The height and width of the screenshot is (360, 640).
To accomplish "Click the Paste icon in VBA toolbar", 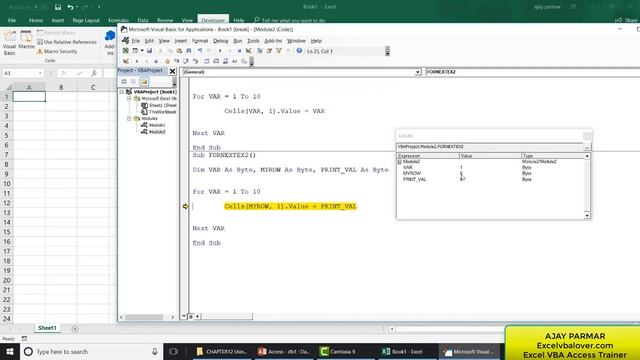I will (x=179, y=51).
